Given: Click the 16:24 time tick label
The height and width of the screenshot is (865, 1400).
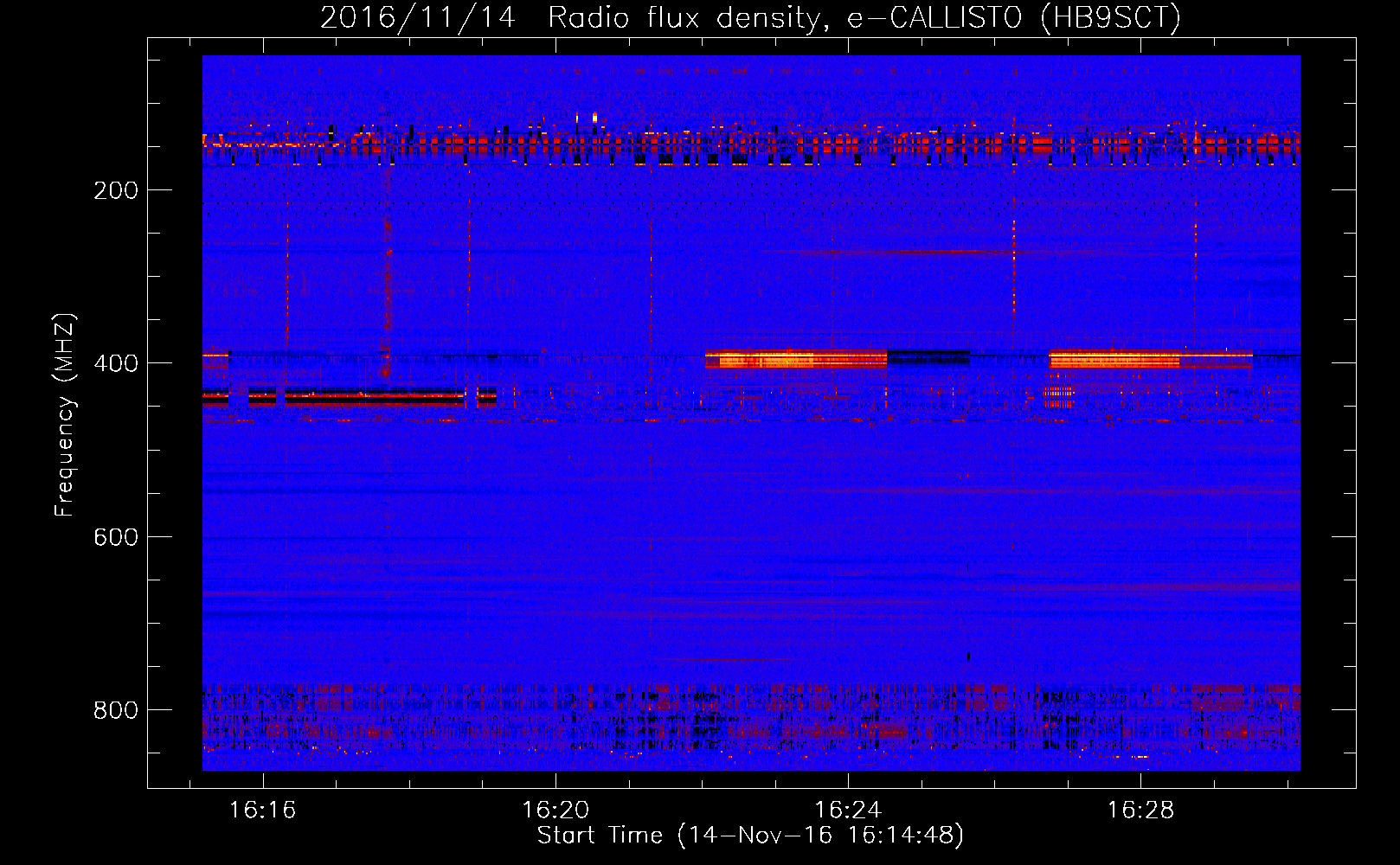Looking at the screenshot, I should [x=848, y=810].
